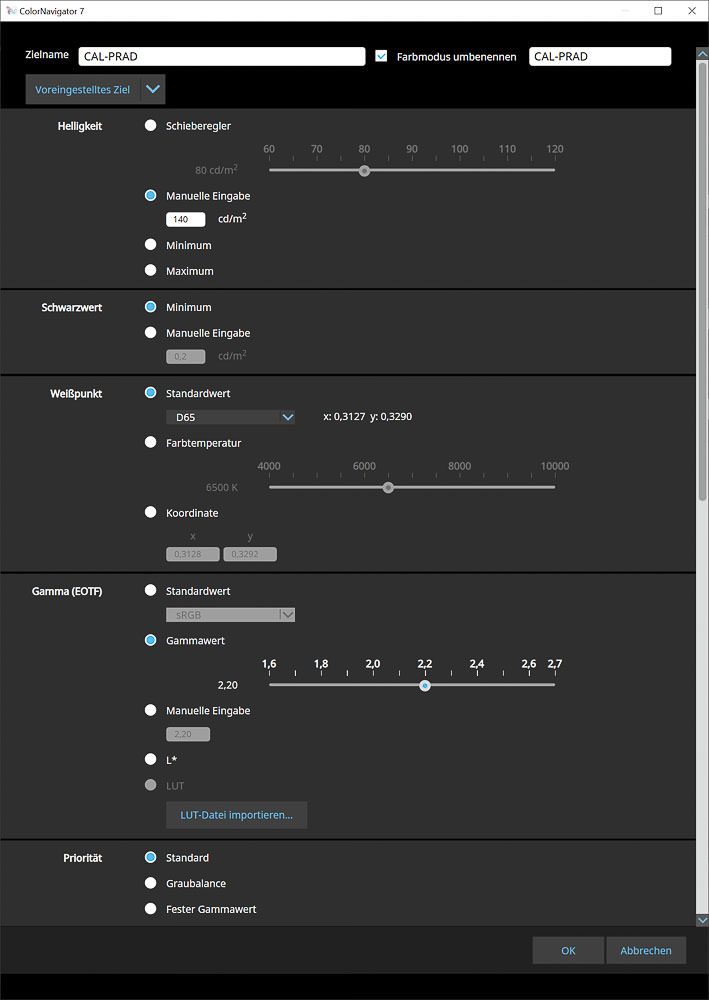This screenshot has height=1000, width=709.
Task: Click the scrollbar down arrow
Action: tap(701, 919)
